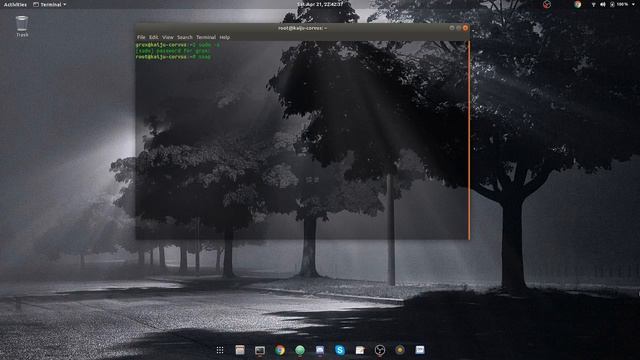Expand the system menu arrow at top right

[x=634, y=4]
